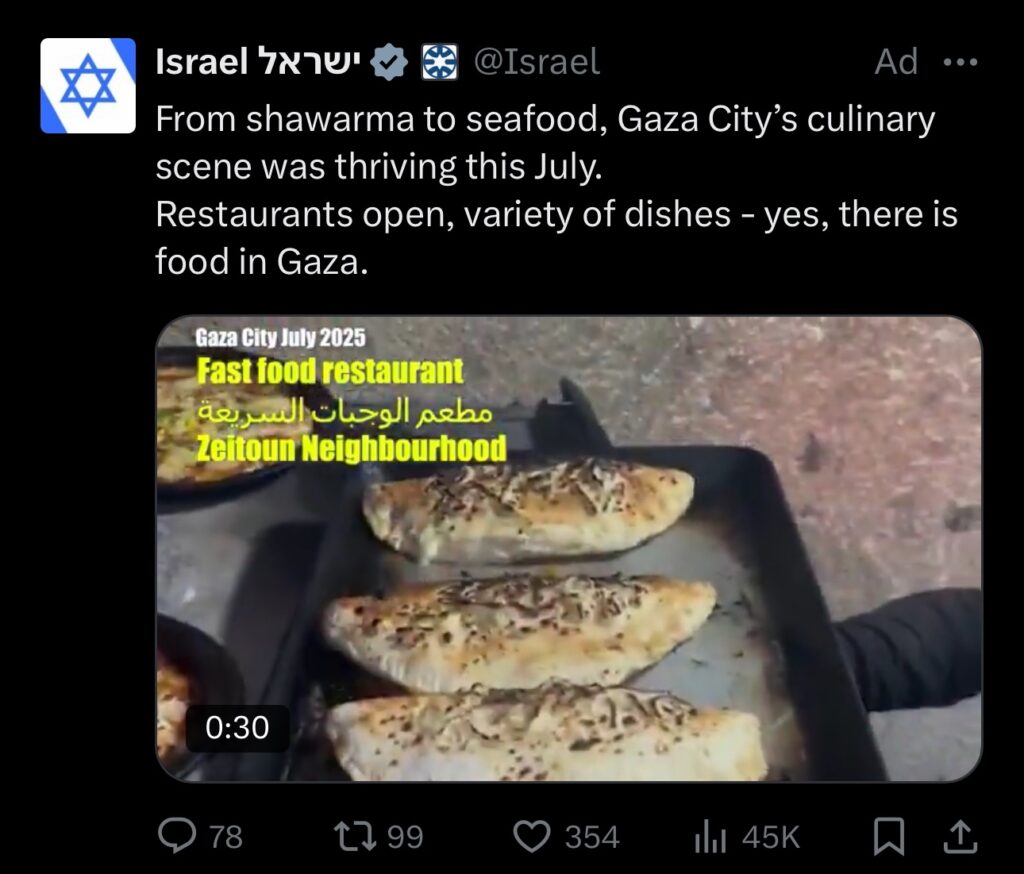Viewport: 1024px width, 874px height.
Task: Repost this tweet with the retweet icon
Action: [x=355, y=837]
